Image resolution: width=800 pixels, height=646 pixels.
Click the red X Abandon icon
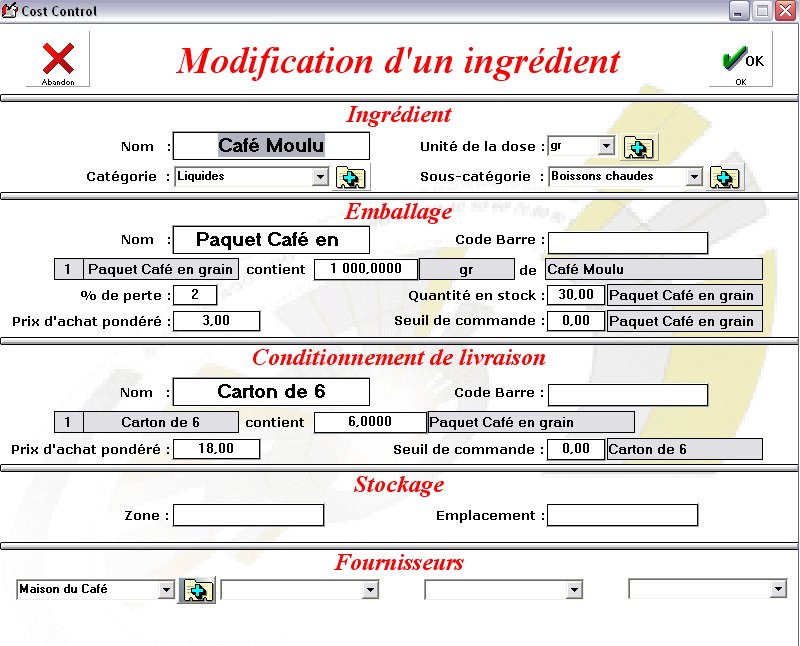click(x=58, y=58)
